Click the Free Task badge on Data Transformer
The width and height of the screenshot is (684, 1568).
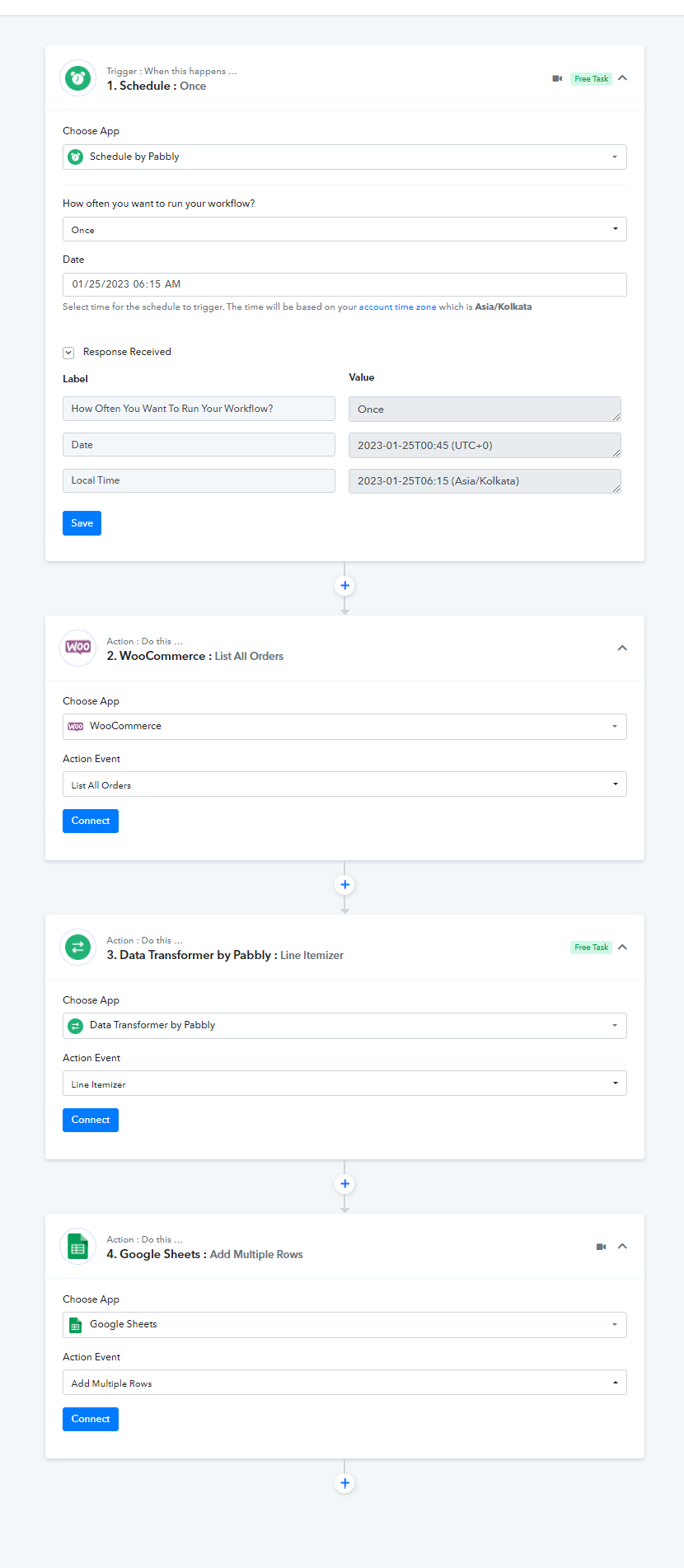click(x=591, y=948)
